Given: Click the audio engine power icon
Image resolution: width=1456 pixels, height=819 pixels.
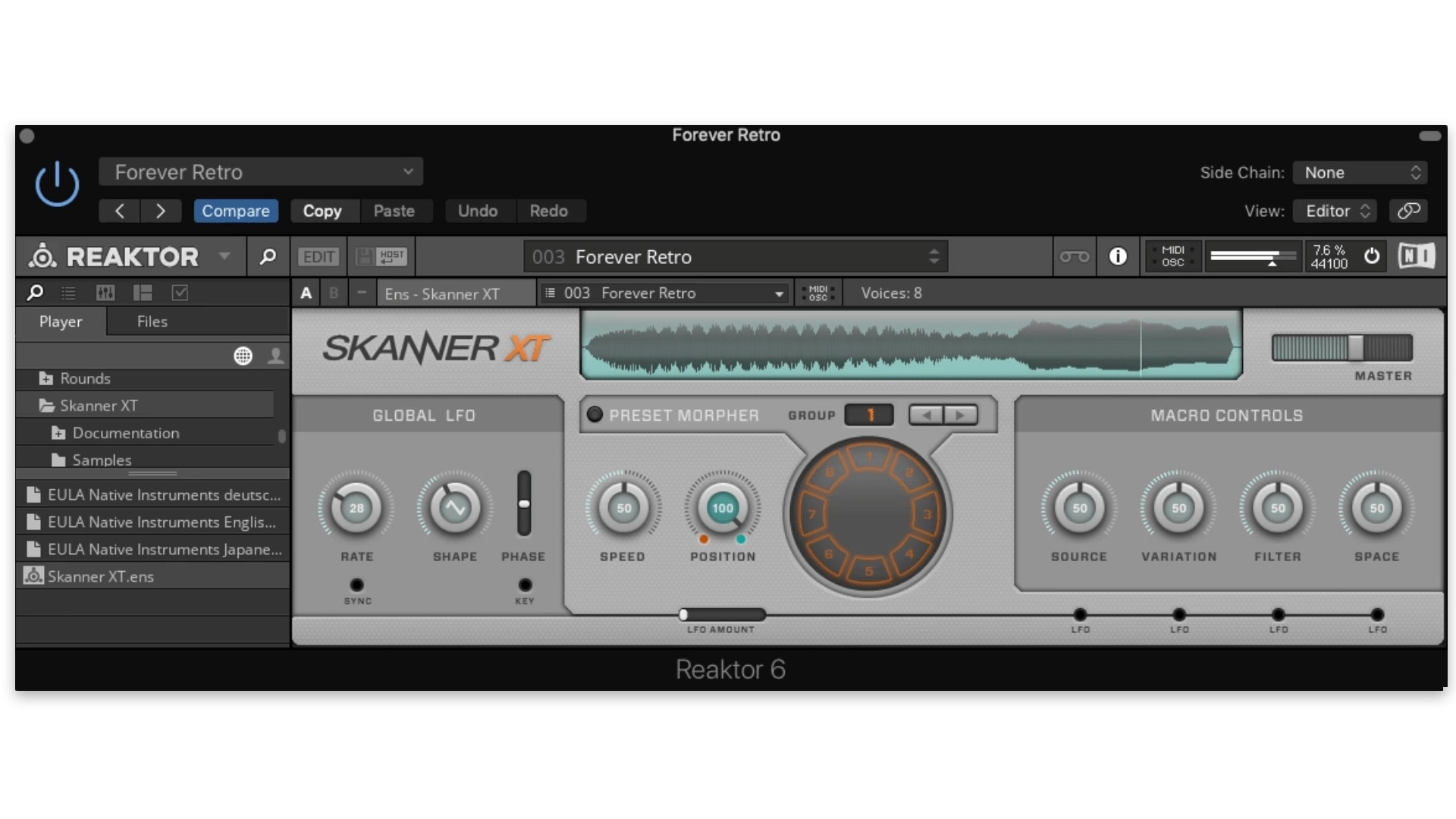Looking at the screenshot, I should [x=1372, y=256].
